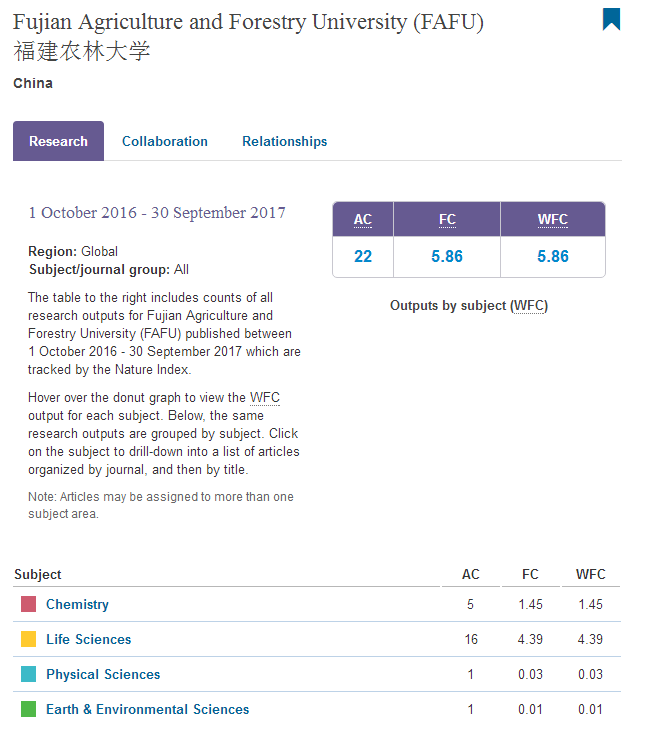Click the FC value 5.86
645x731 pixels.
click(447, 257)
